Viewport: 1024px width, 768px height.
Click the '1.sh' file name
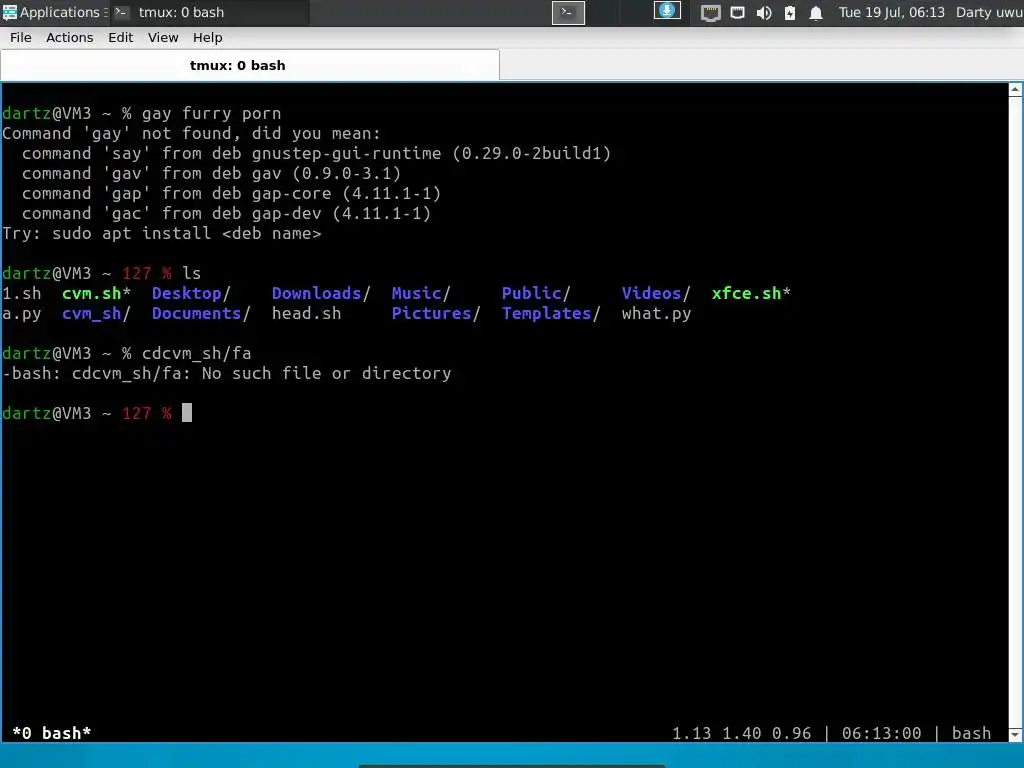22,293
